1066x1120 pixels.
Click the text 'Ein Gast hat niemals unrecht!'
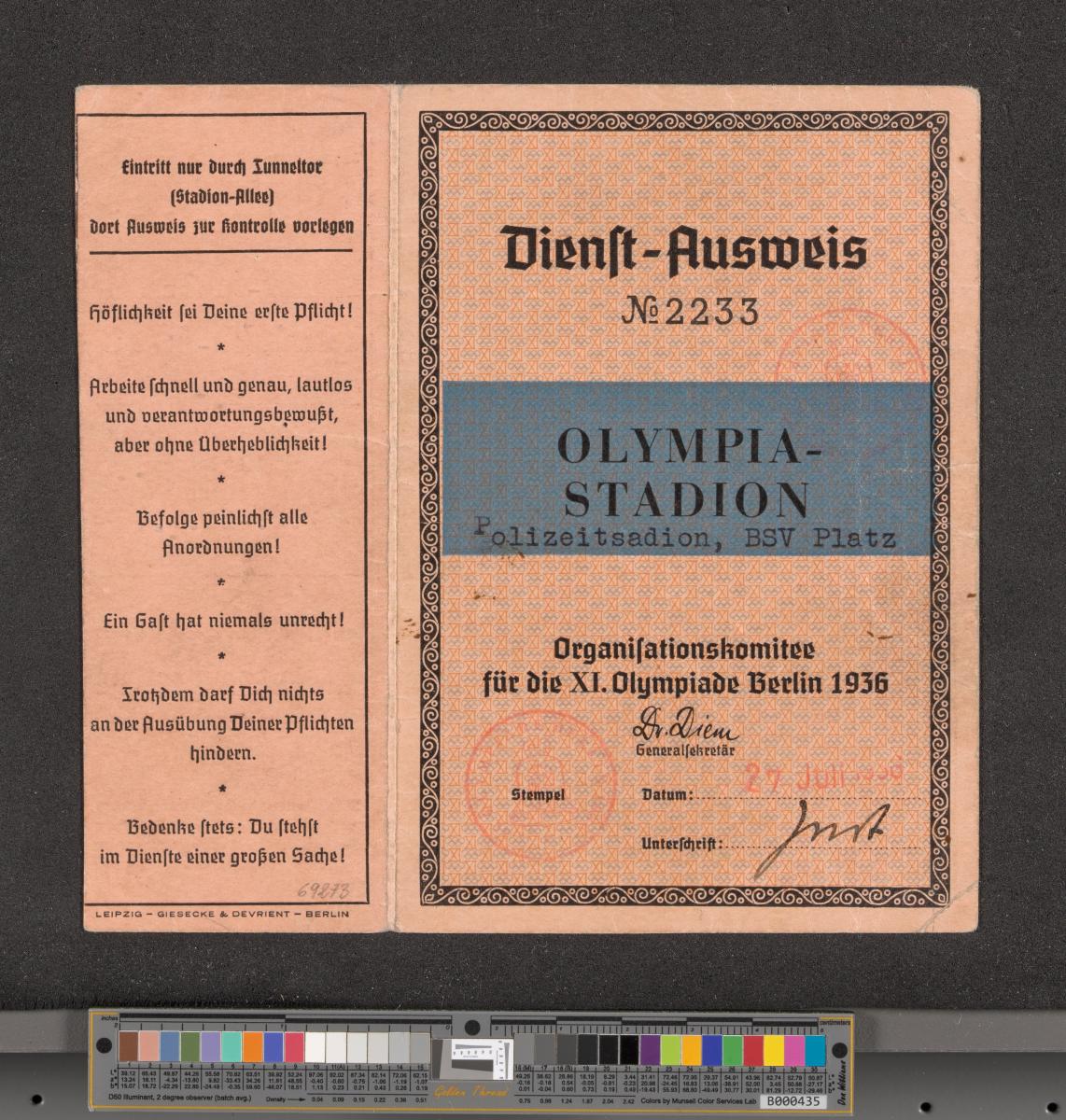(x=221, y=620)
